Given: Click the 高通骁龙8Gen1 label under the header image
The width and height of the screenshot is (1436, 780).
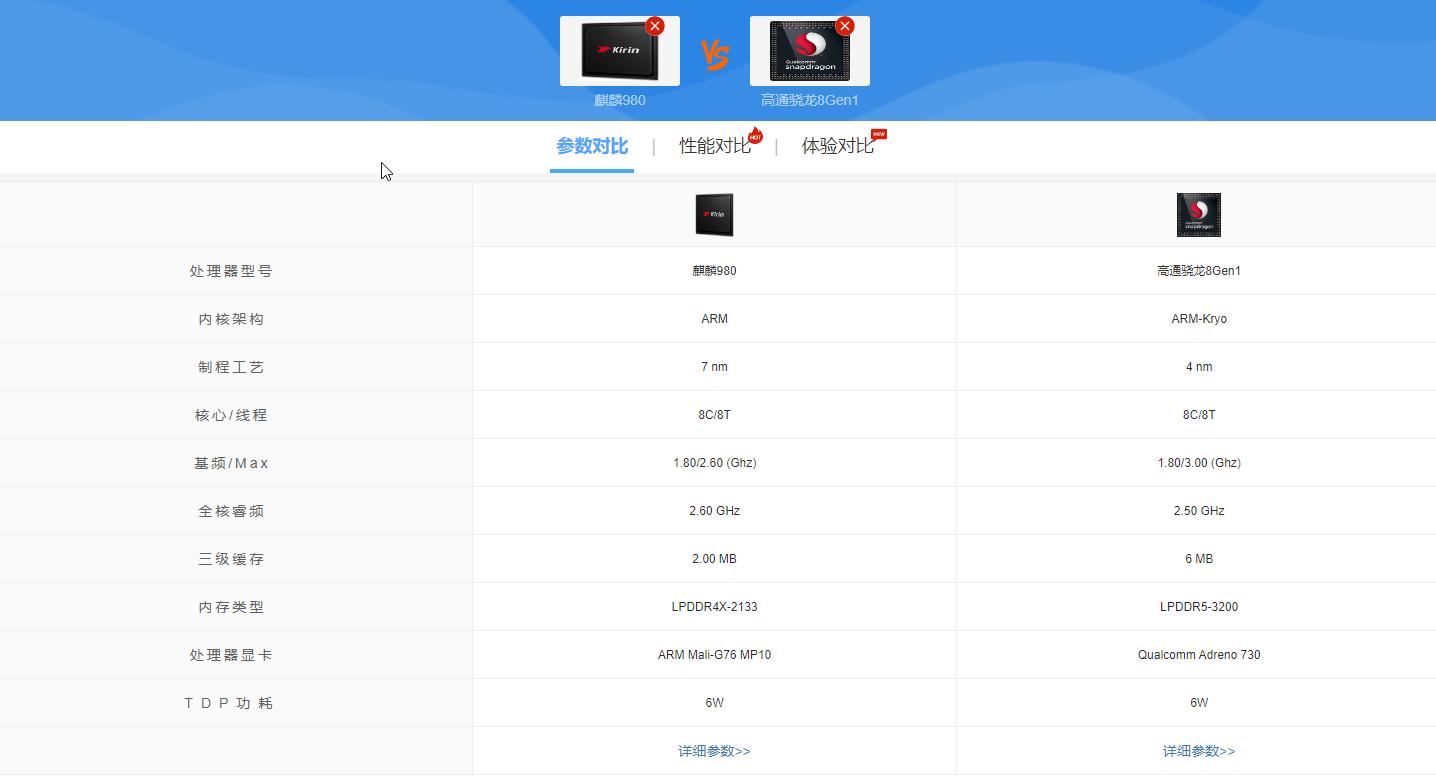Looking at the screenshot, I should [810, 100].
